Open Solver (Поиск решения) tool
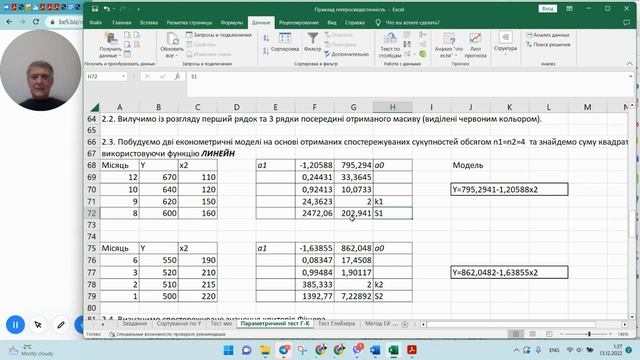 [548, 44]
